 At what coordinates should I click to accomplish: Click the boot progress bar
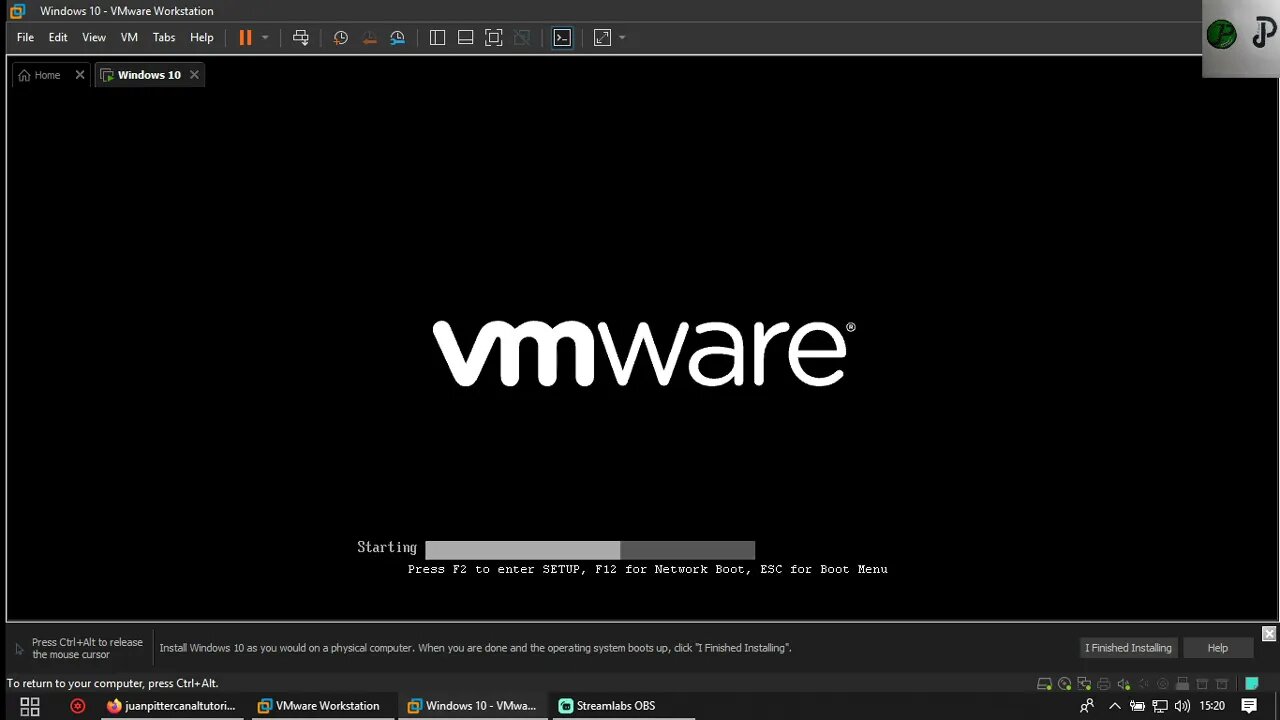(x=590, y=550)
